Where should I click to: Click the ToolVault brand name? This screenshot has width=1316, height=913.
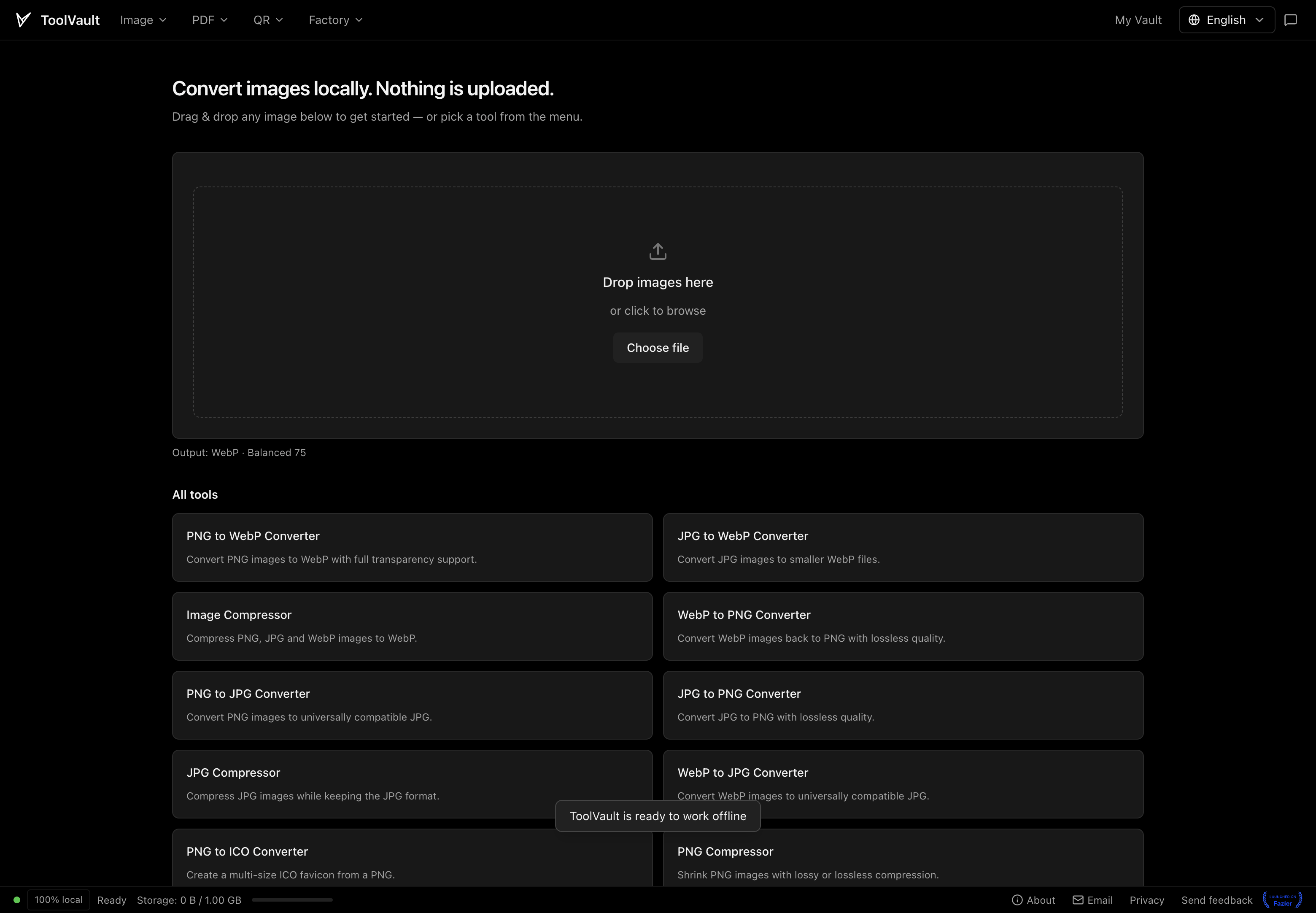tap(70, 20)
